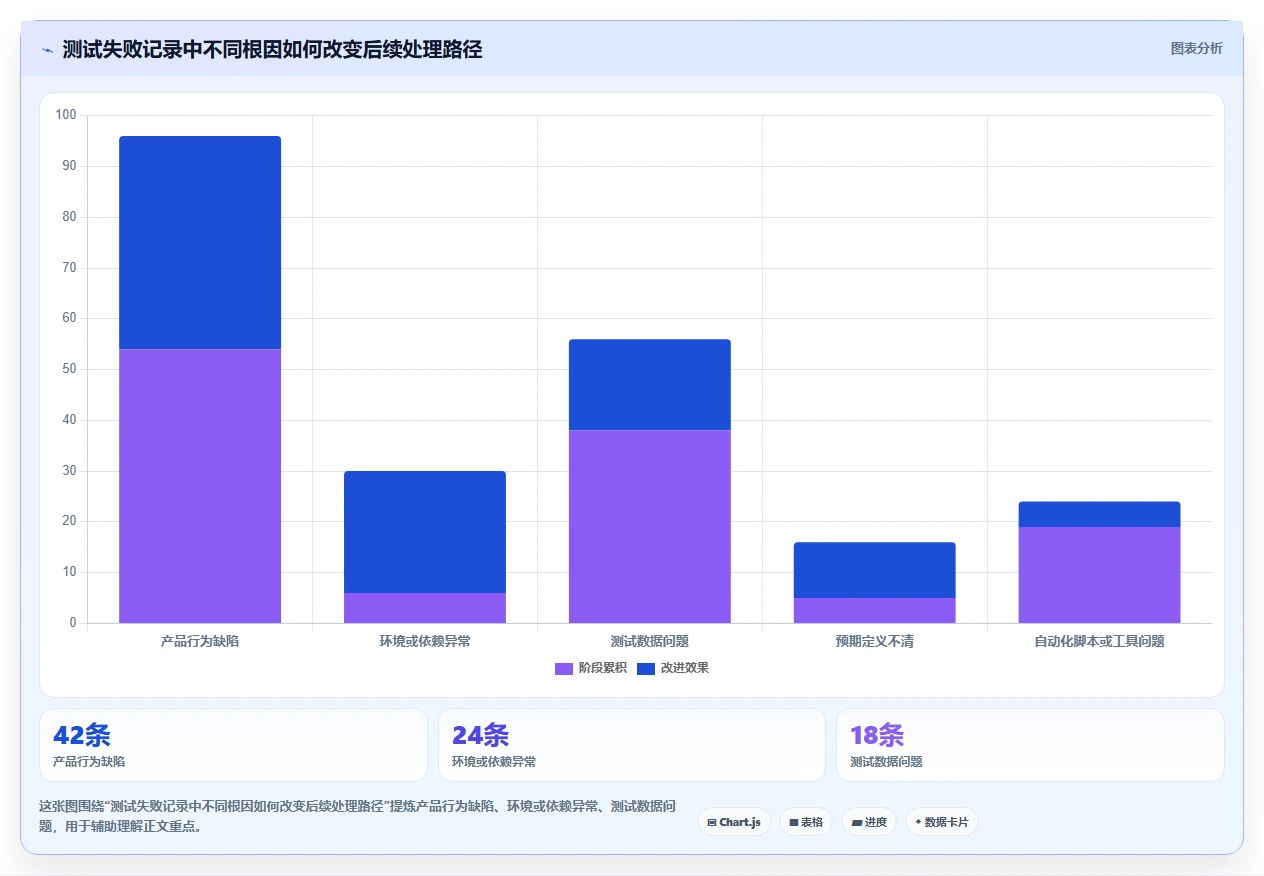Click the y-axis value 0
Image resolution: width=1264 pixels, height=876 pixels.
tap(73, 623)
